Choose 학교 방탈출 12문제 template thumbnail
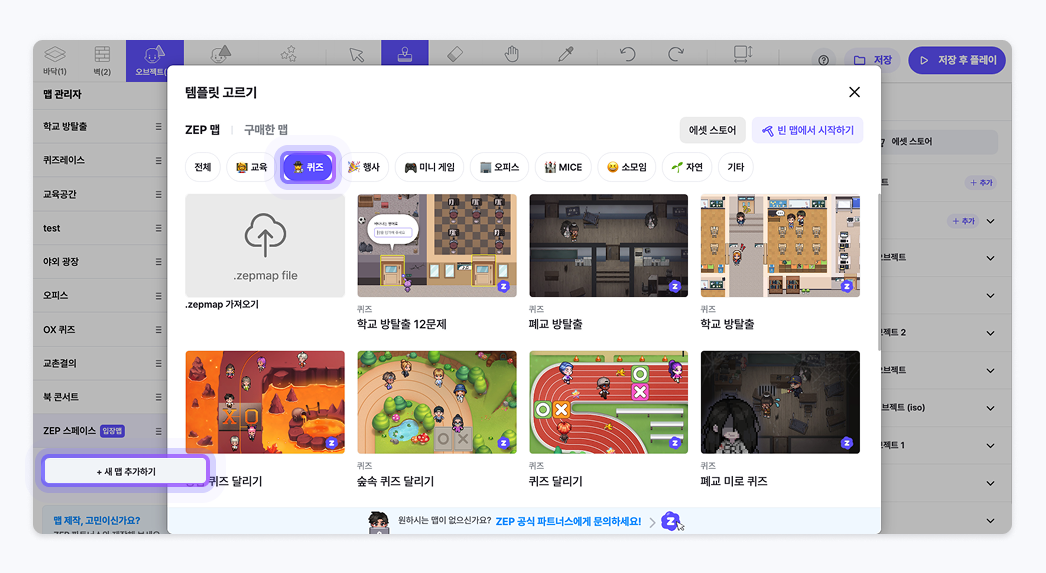Image resolution: width=1046 pixels, height=573 pixels. pos(437,245)
